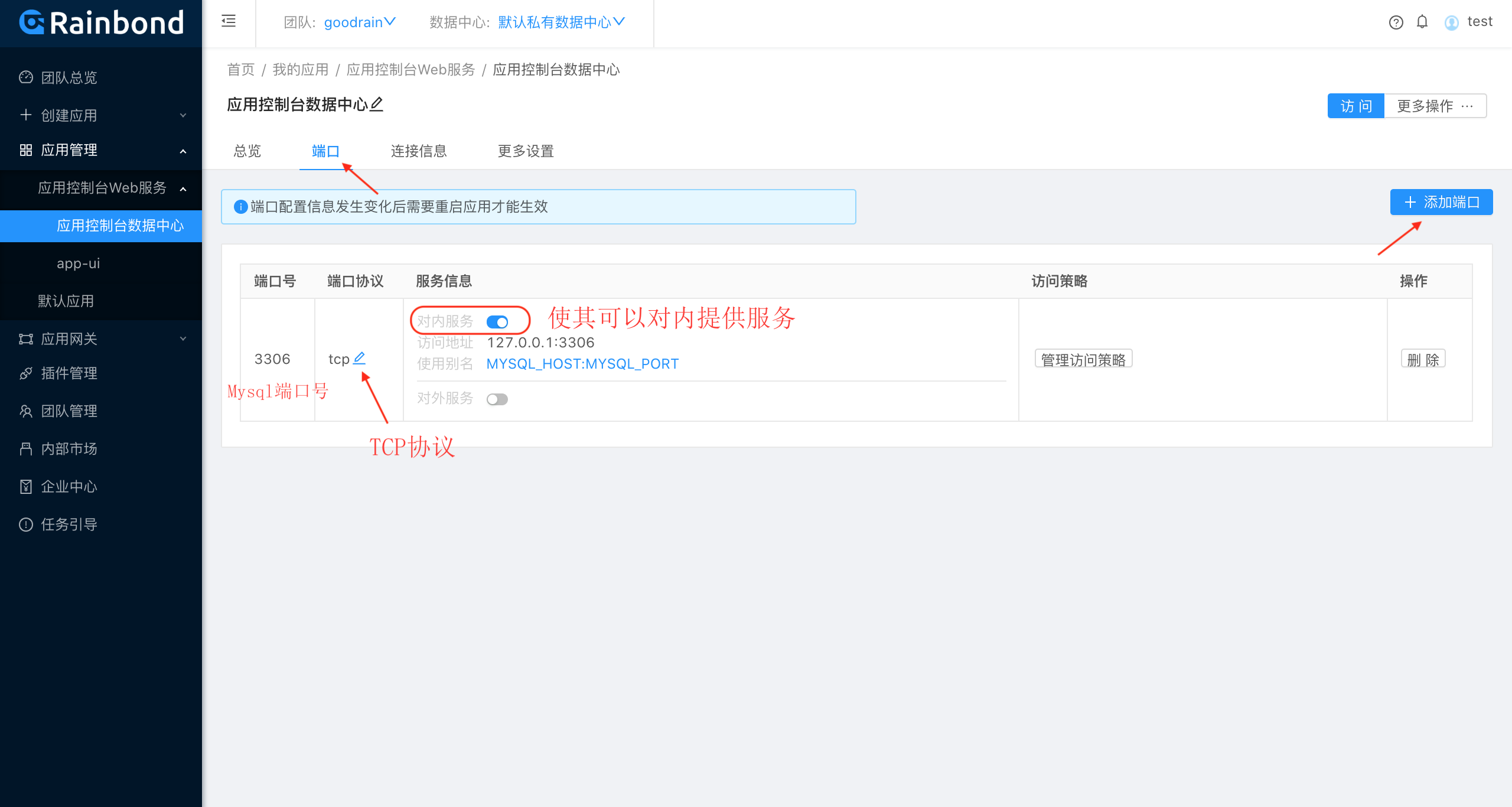Click 管理访问策略 button
Viewport: 1512px width, 807px height.
pos(1083,359)
